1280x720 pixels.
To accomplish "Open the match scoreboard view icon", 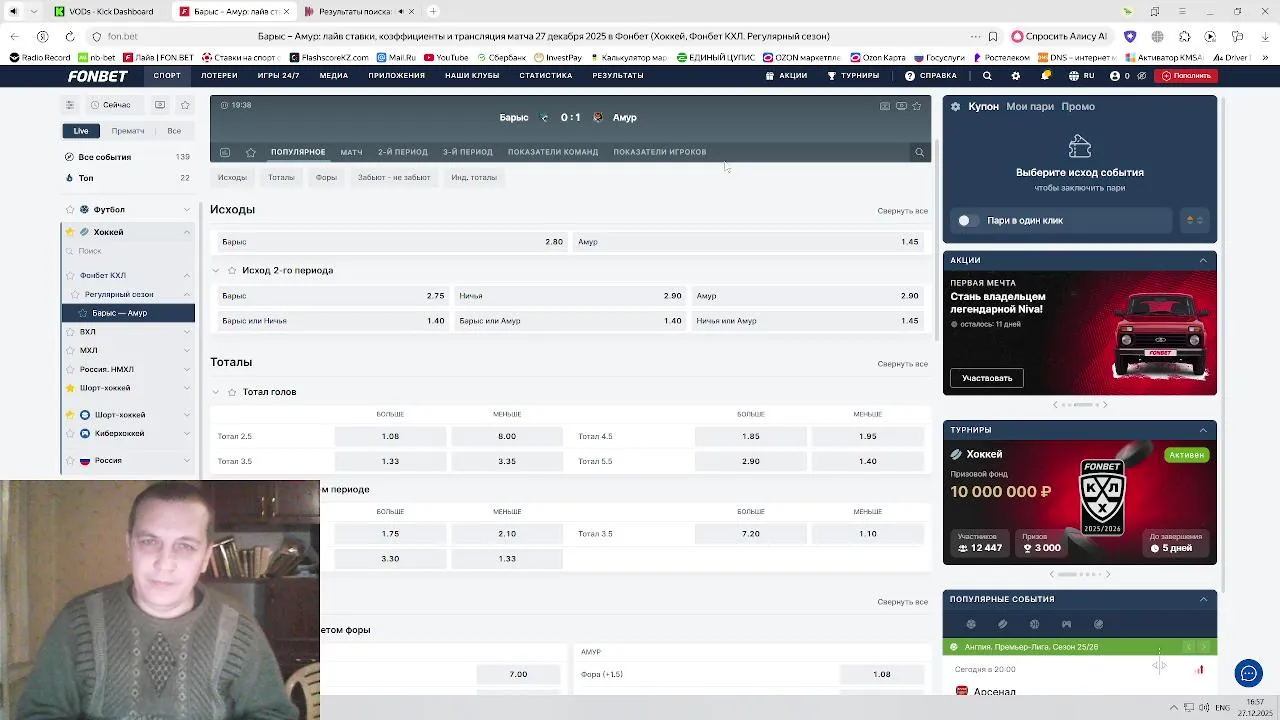I will coord(885,106).
